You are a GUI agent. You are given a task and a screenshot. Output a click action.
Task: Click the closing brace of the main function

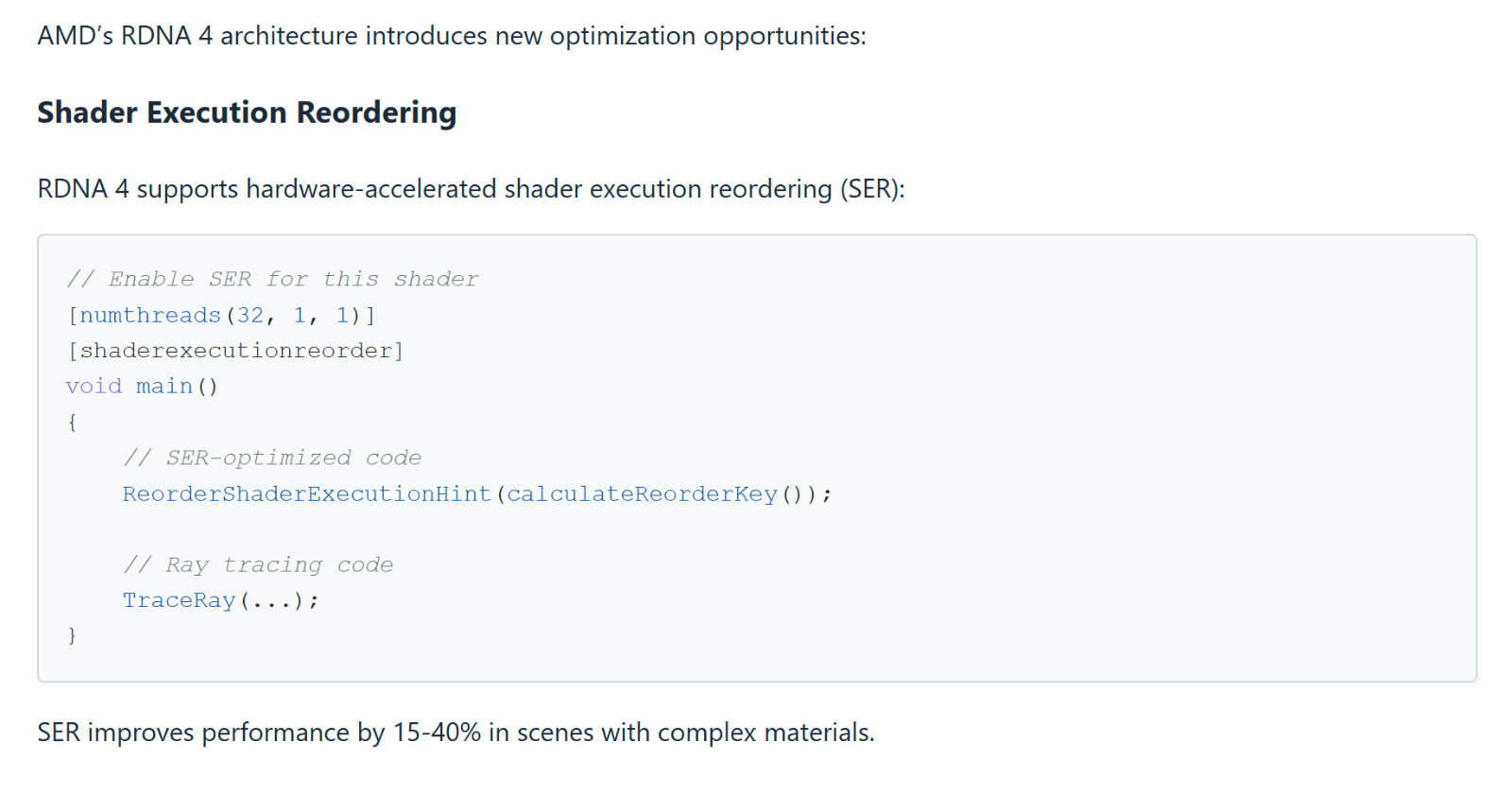point(72,636)
